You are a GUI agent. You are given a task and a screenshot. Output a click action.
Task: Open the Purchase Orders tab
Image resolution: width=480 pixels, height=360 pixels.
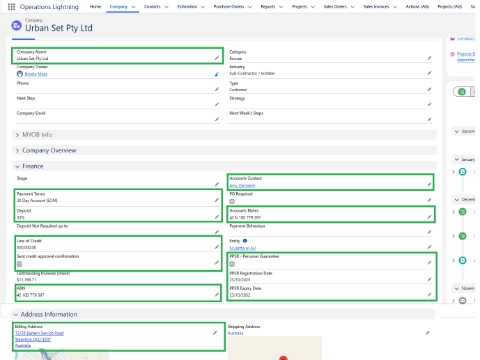click(229, 7)
